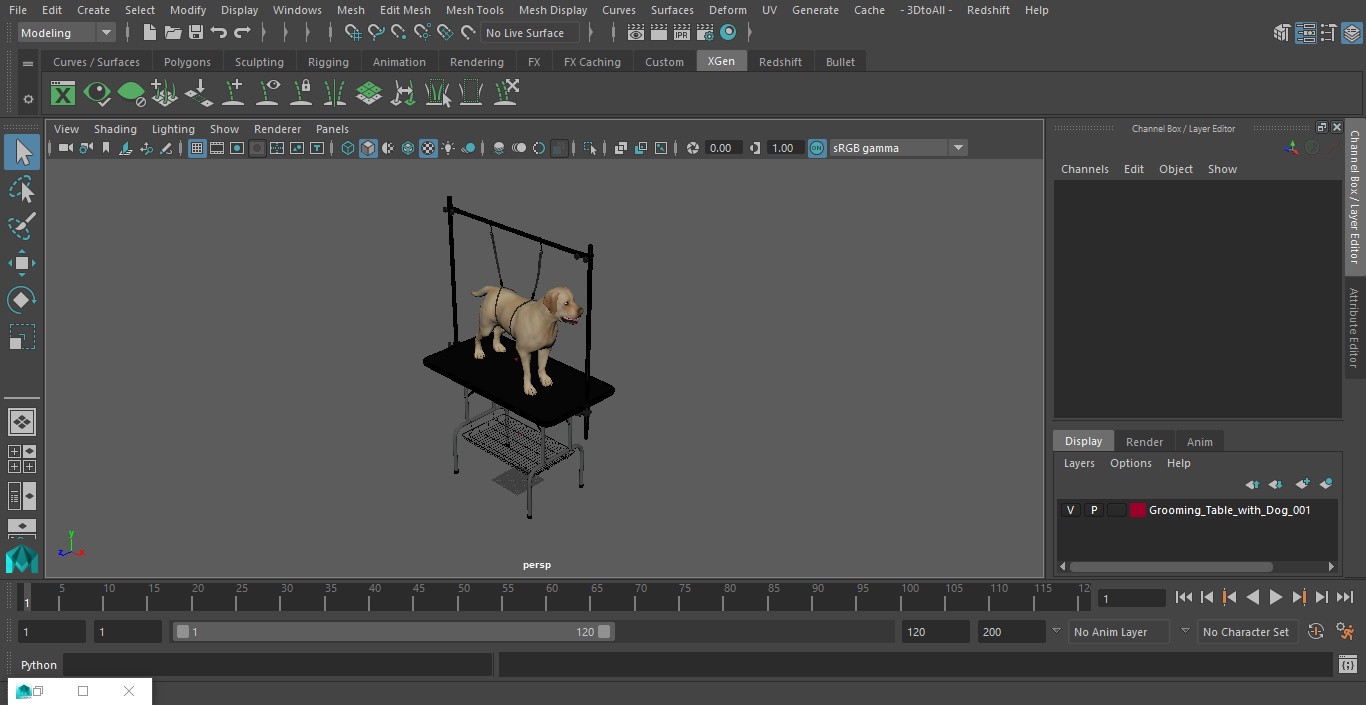The image size is (1366, 705).
Task: Open the shelf settings gear menu
Action: click(28, 99)
